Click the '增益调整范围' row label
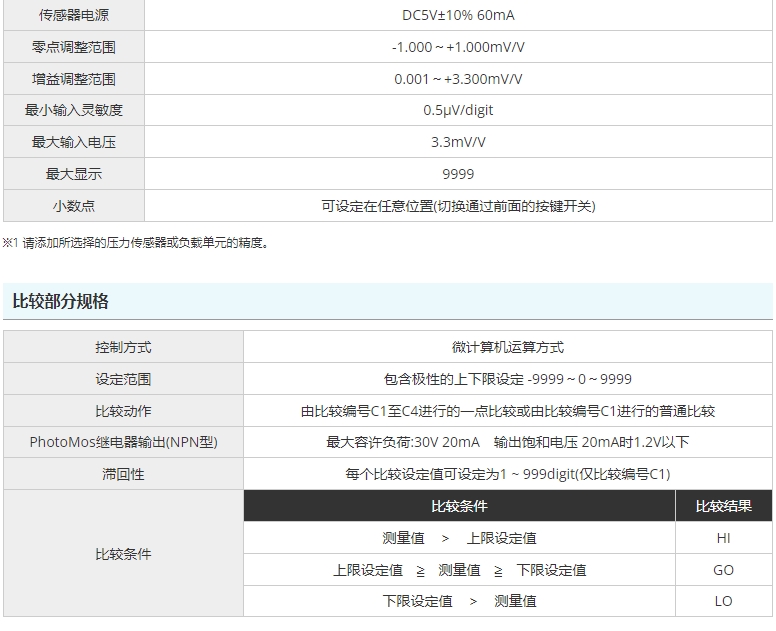This screenshot has width=776, height=631. tap(74, 79)
